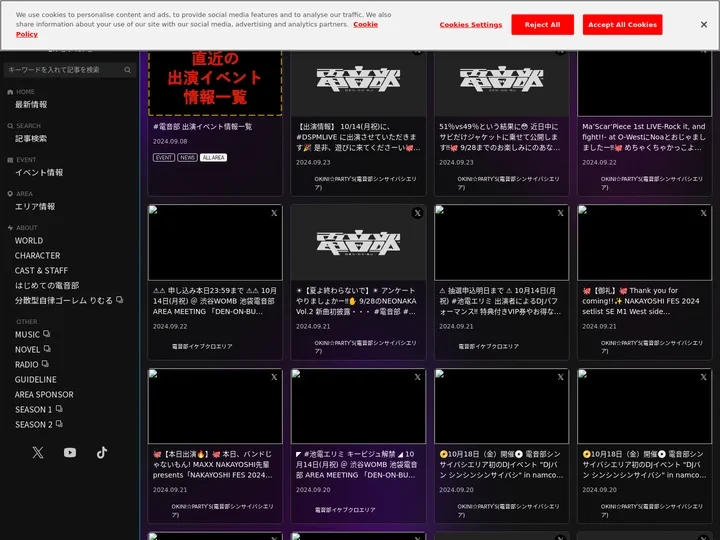720x540 pixels.
Task: Click the home icon beside HOME label
Action: [10, 92]
